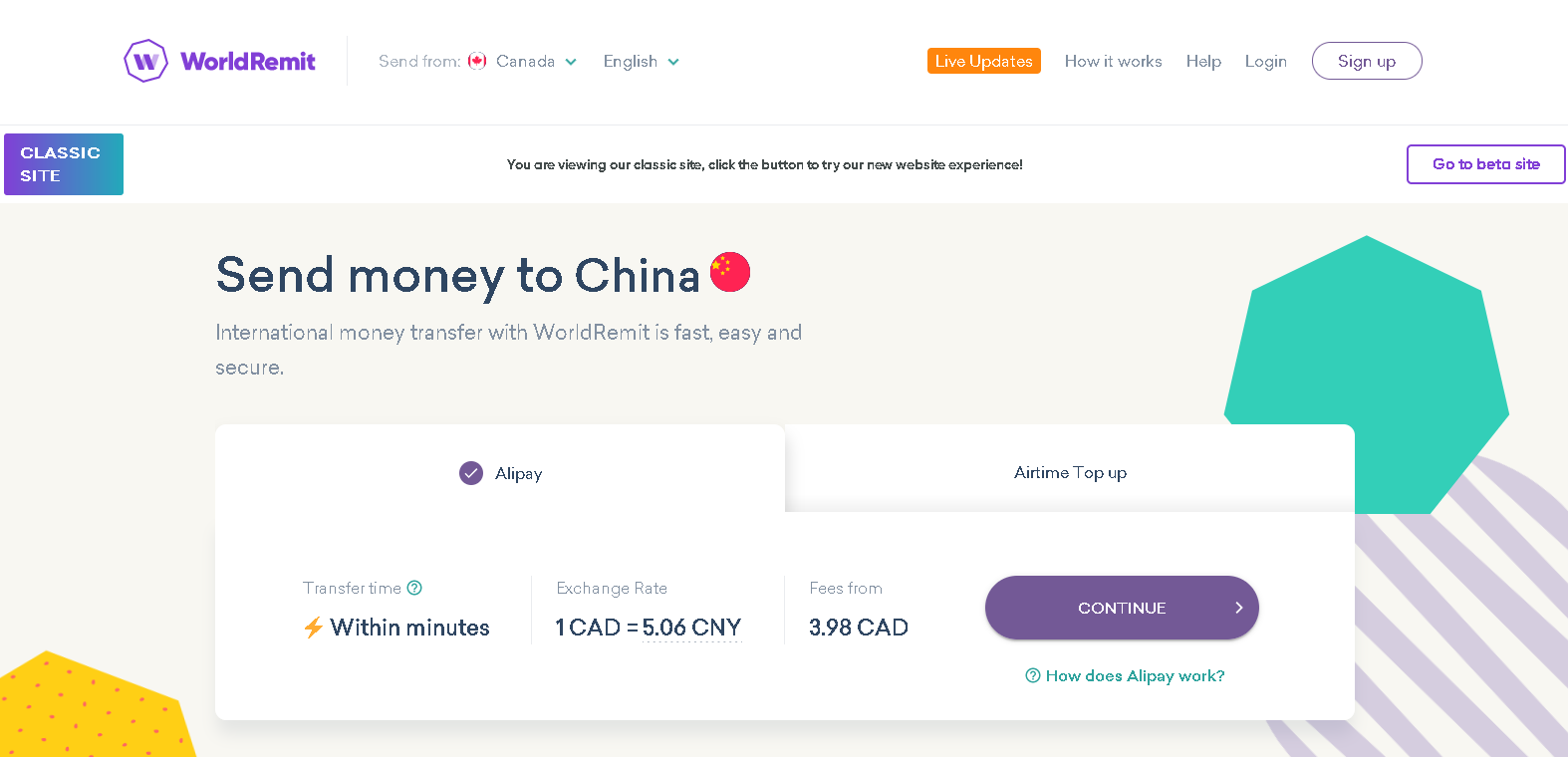Image resolution: width=1568 pixels, height=757 pixels.
Task: Click the arrow on the Continue button
Action: point(1238,608)
